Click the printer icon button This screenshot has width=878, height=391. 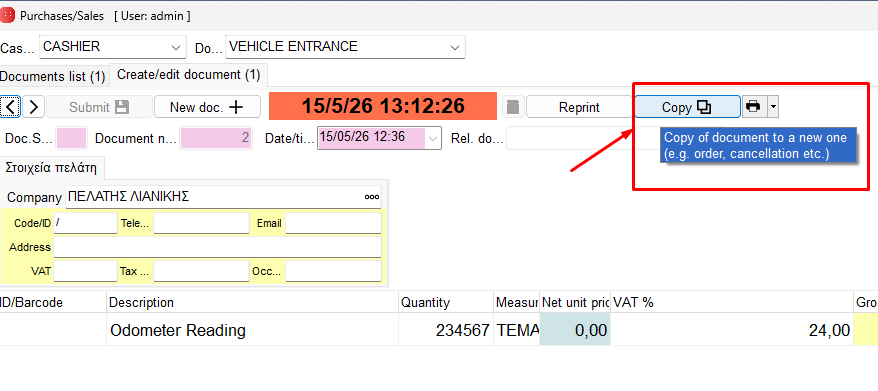pyautogui.click(x=754, y=106)
